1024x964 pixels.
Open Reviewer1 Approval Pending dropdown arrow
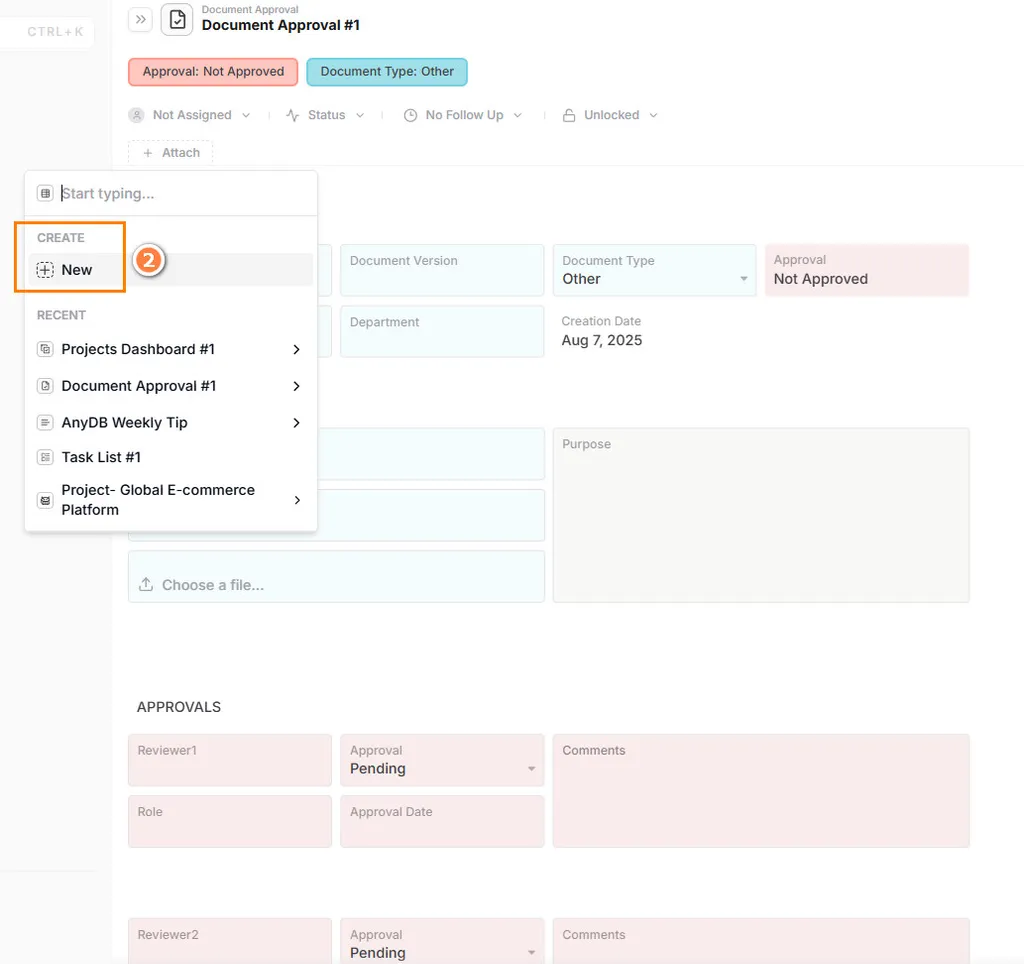pyautogui.click(x=532, y=769)
